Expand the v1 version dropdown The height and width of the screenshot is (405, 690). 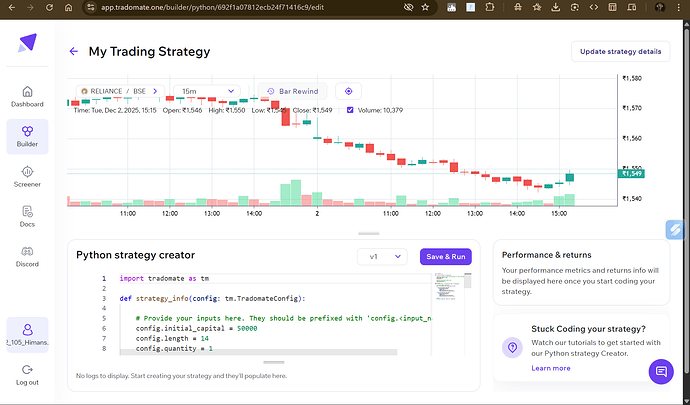[x=384, y=256]
